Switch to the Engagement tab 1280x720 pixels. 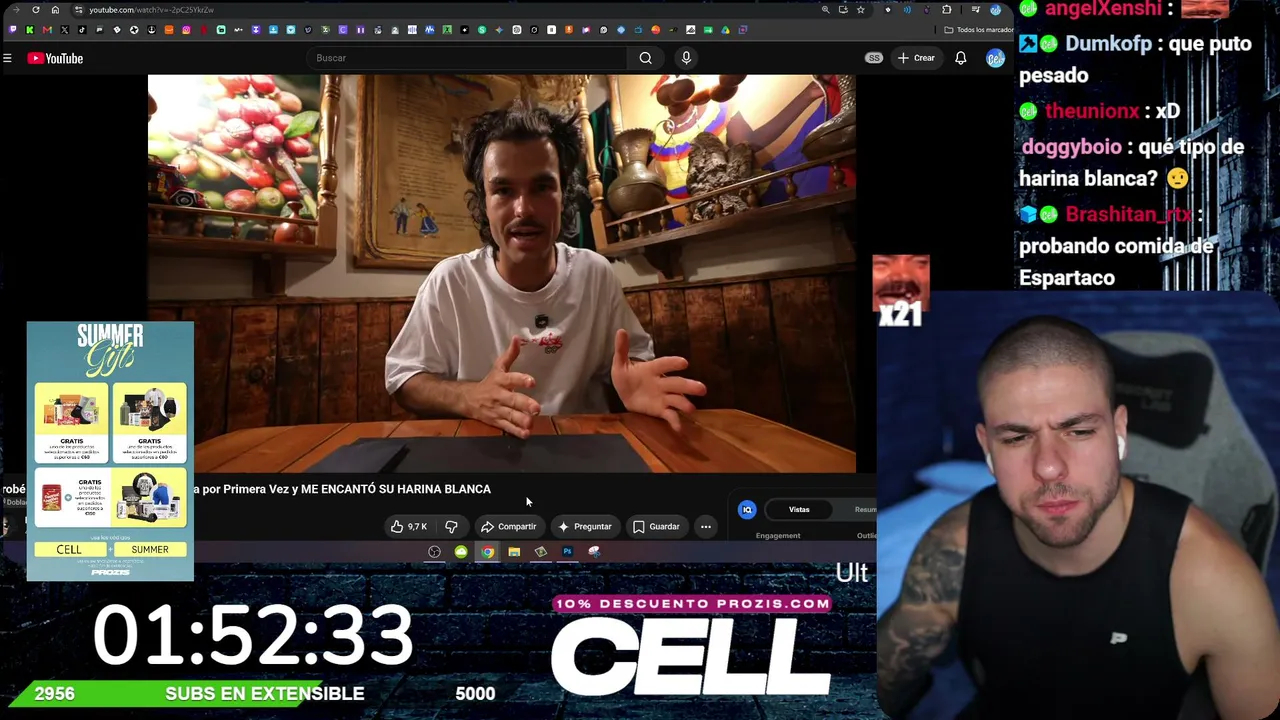click(778, 536)
